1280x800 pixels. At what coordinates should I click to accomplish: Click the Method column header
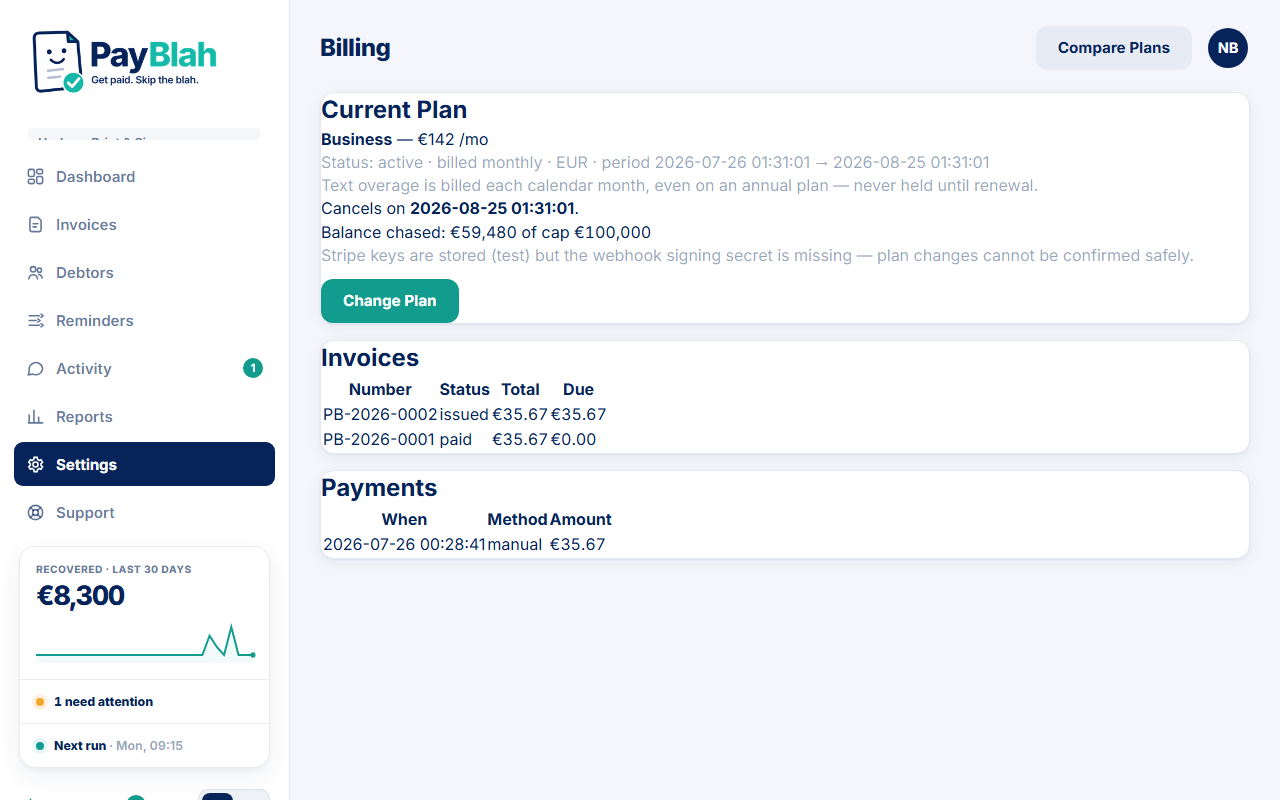pos(517,519)
